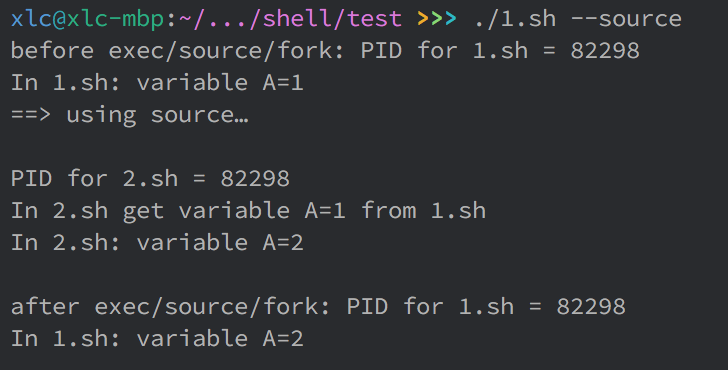Click the hostname xlc-mbp in the prompt

point(115,19)
